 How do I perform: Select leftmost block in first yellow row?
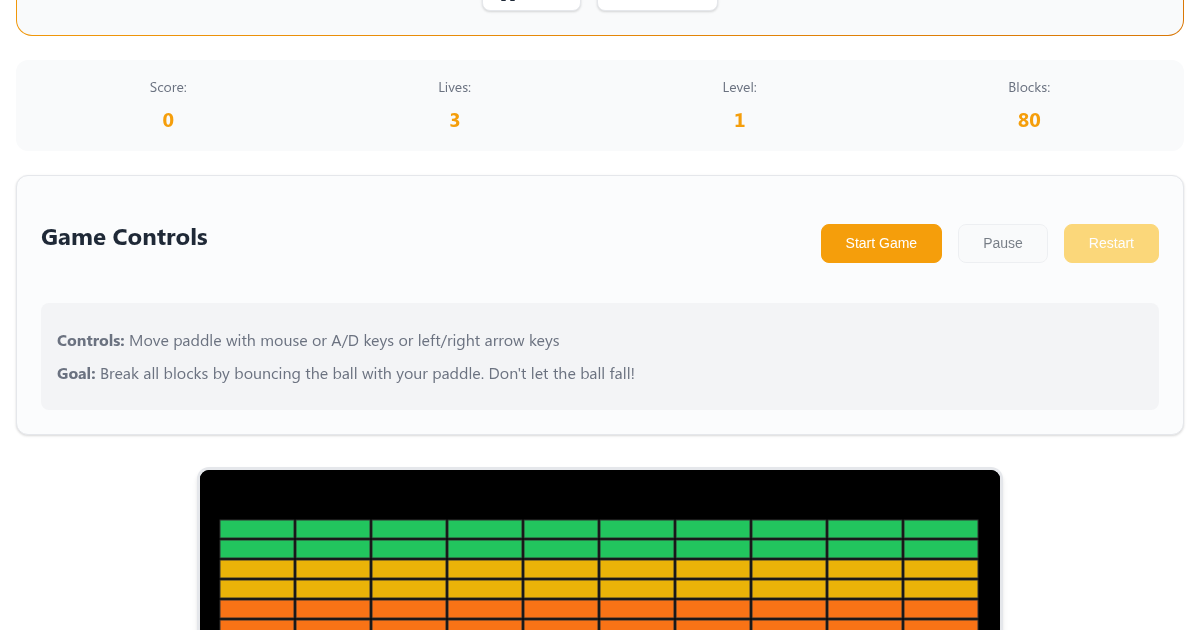click(257, 569)
